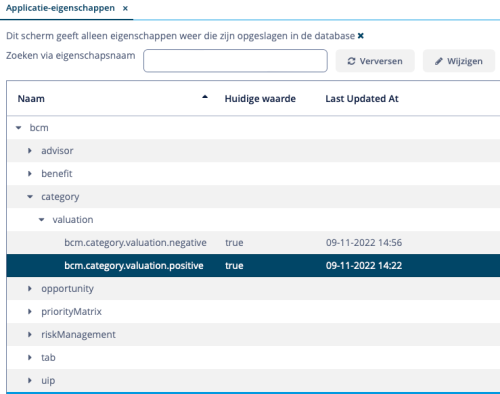Sort by the Naam column header
This screenshot has width=500, height=394.
[31, 99]
